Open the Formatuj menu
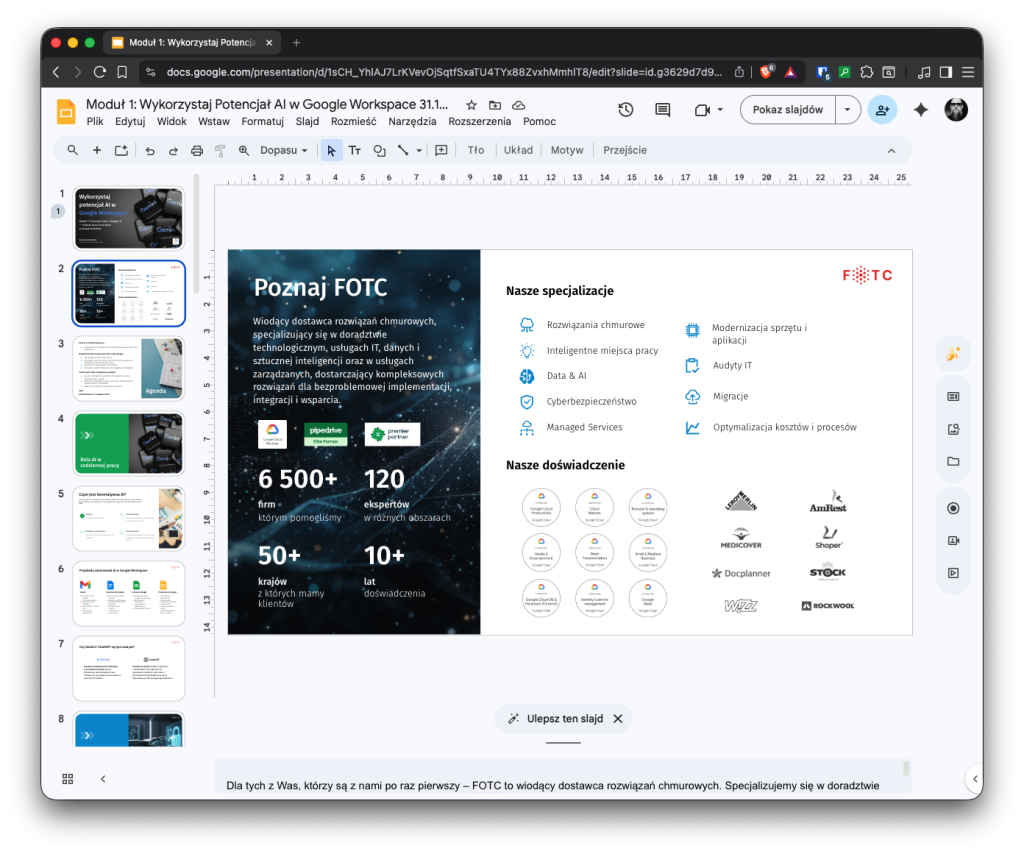The image size is (1024, 854). click(x=263, y=121)
